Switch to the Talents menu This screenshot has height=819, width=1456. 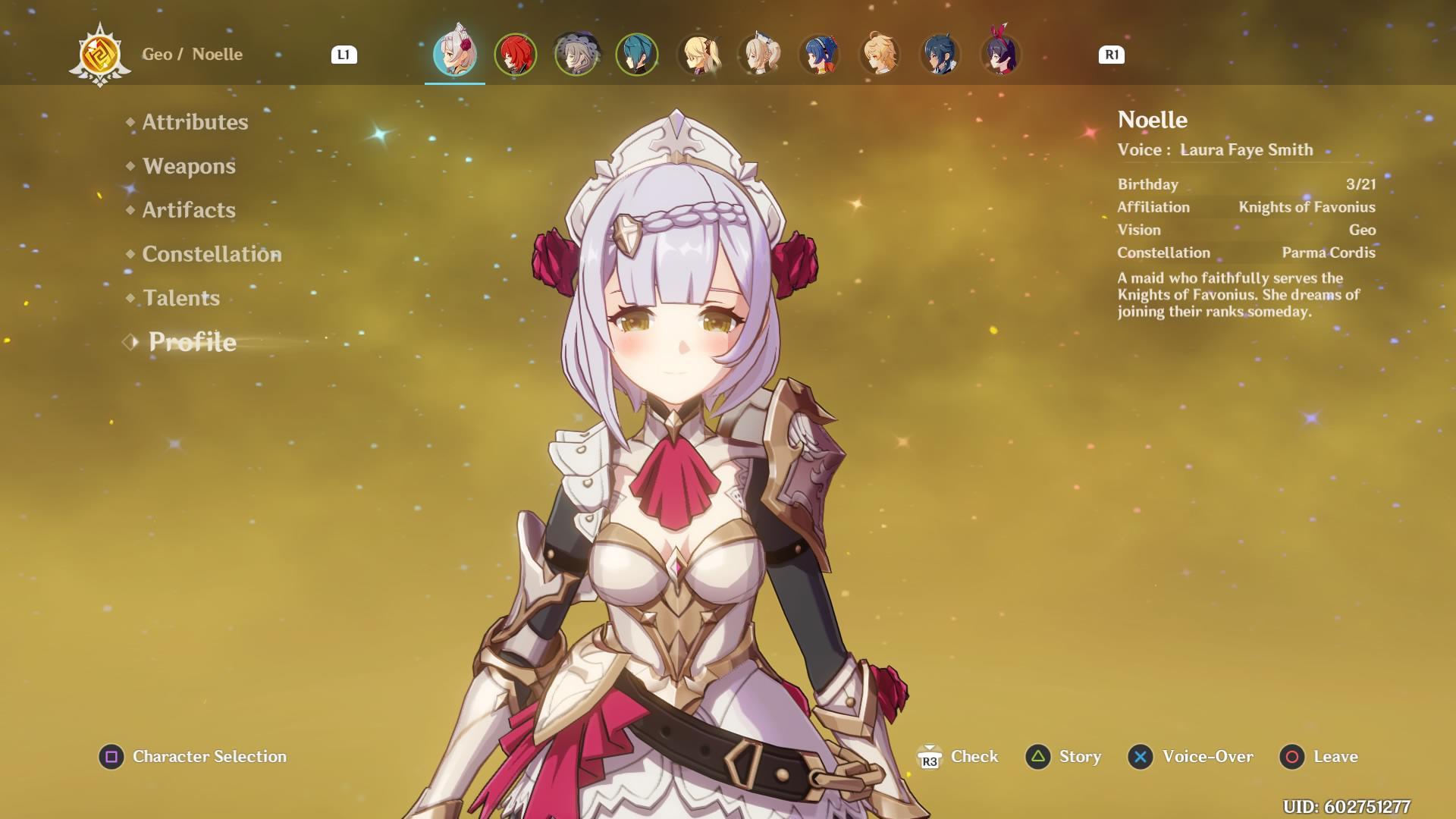click(x=181, y=298)
